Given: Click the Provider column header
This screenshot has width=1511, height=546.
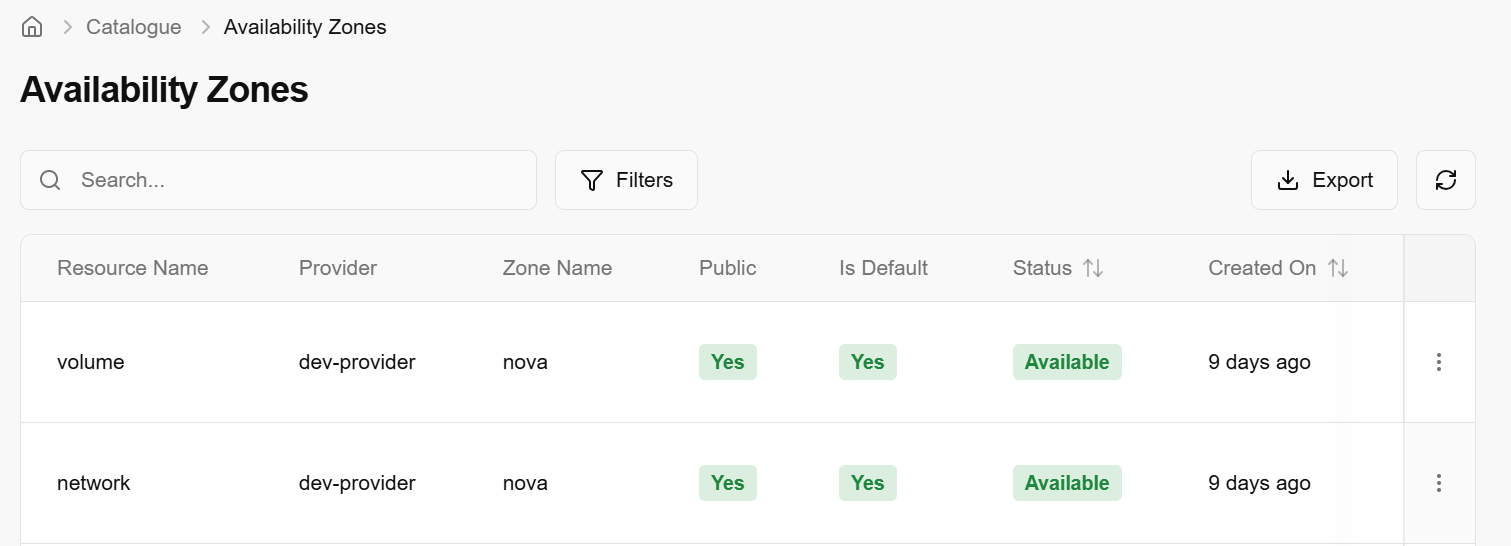Looking at the screenshot, I should pos(338,268).
